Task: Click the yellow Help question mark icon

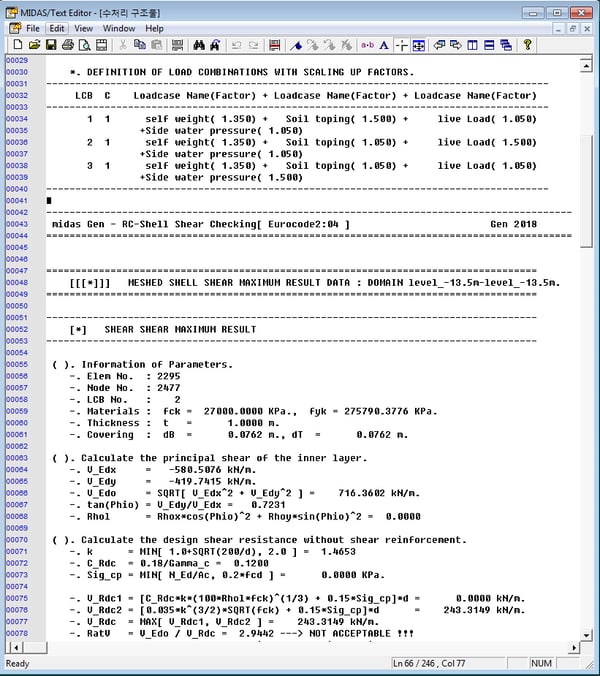Action: tap(527, 45)
